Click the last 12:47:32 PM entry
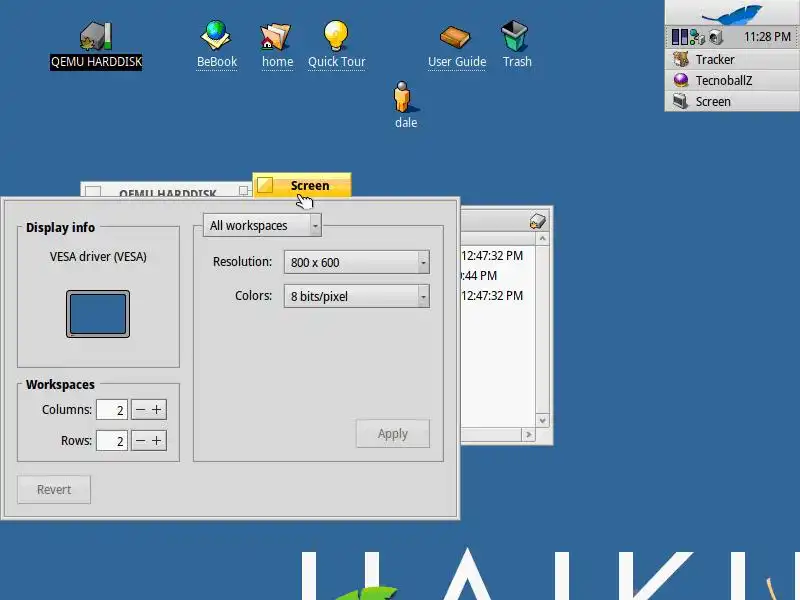 point(492,296)
